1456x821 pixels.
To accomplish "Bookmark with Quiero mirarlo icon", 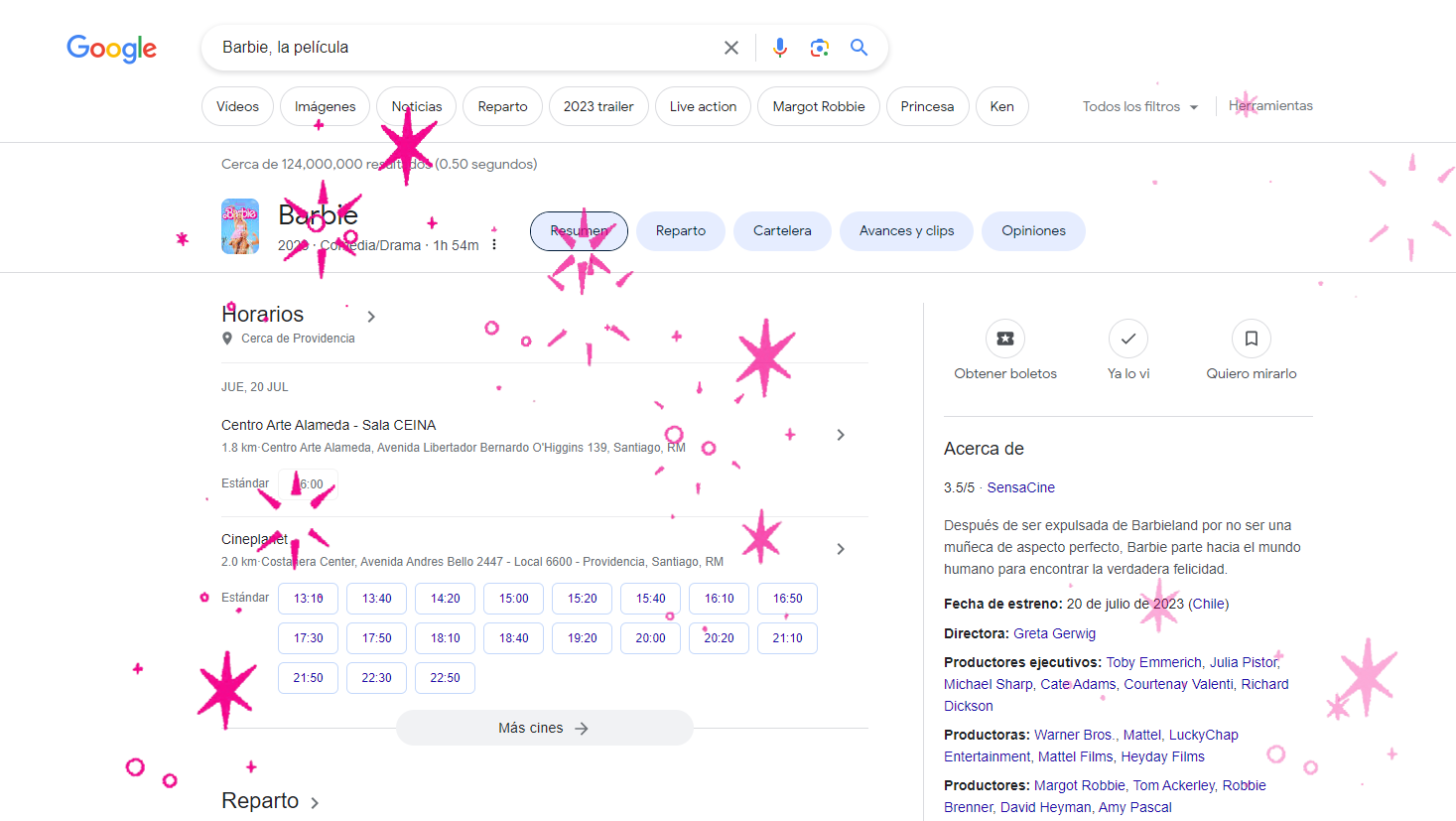I will pos(1252,339).
